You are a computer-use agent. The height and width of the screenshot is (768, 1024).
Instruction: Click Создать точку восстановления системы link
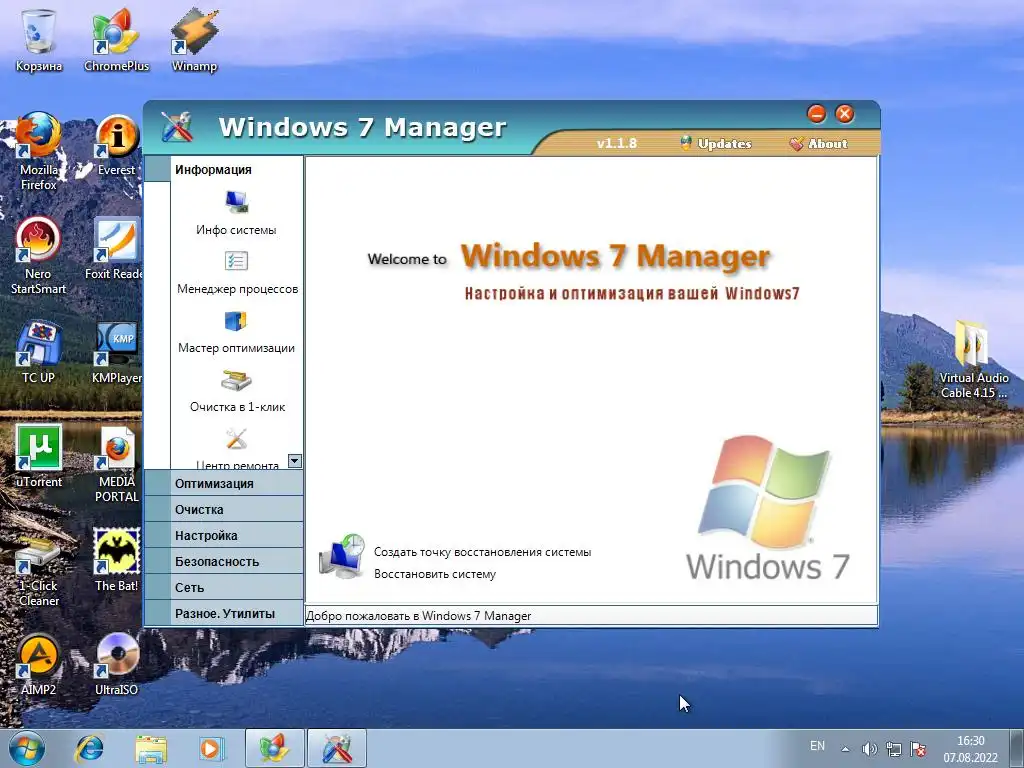pyautogui.click(x=482, y=552)
